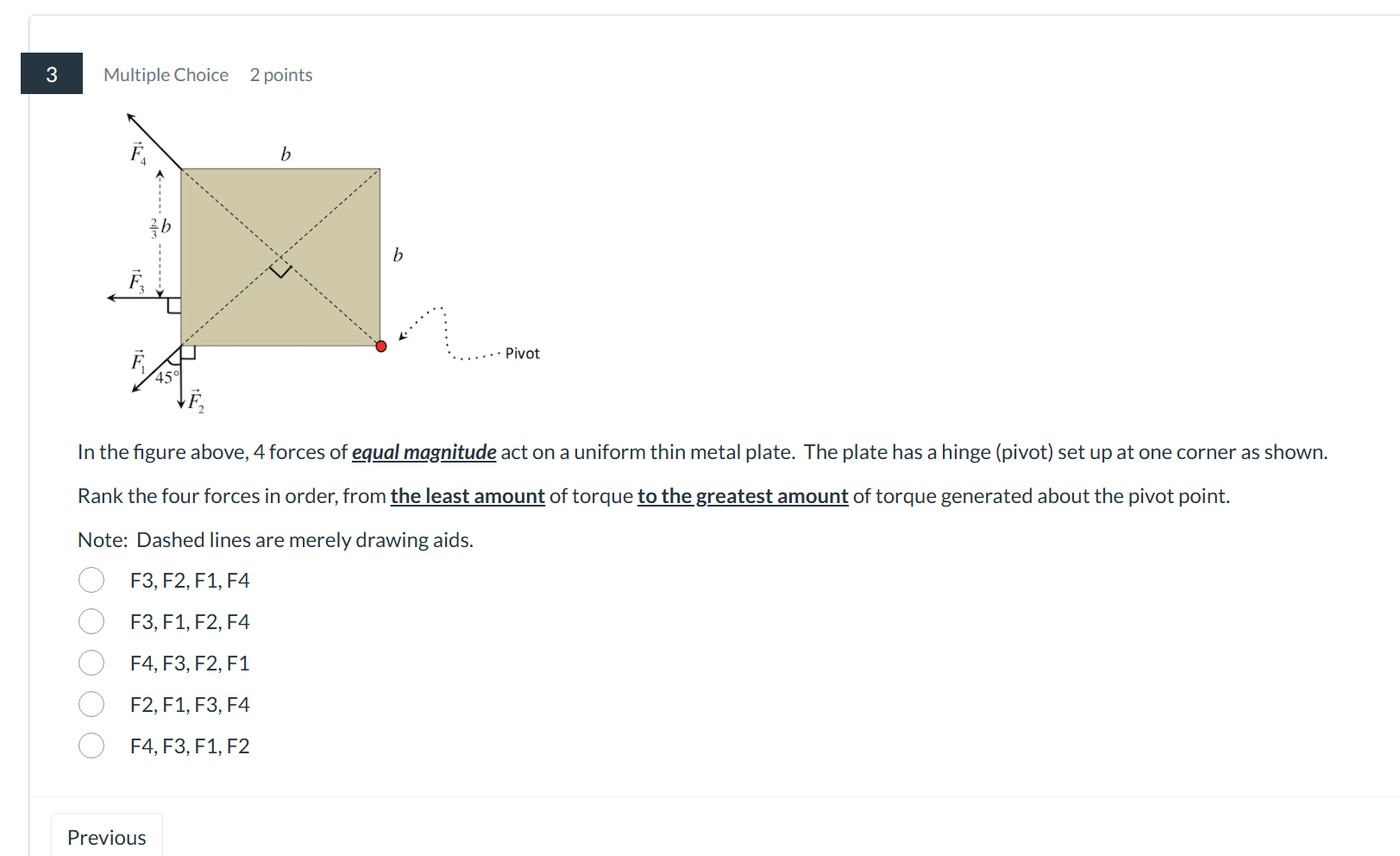Click the Previous button
The height and width of the screenshot is (856, 1400).
106,836
